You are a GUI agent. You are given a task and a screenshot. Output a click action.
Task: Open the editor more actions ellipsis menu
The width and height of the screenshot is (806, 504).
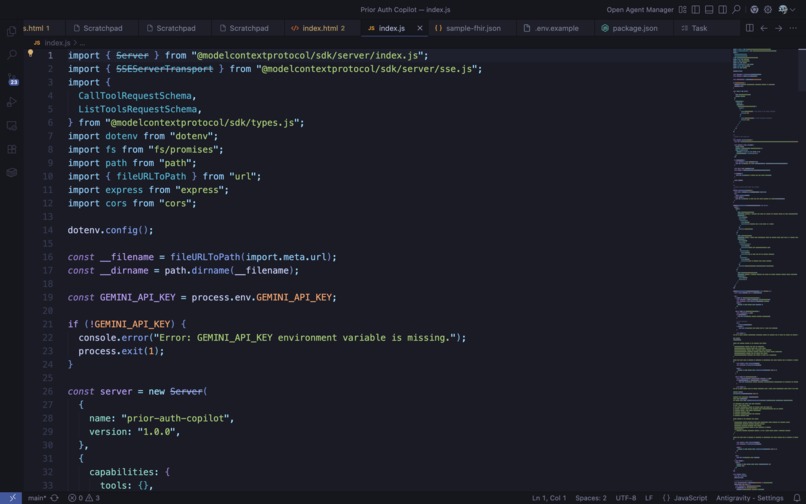[x=793, y=28]
